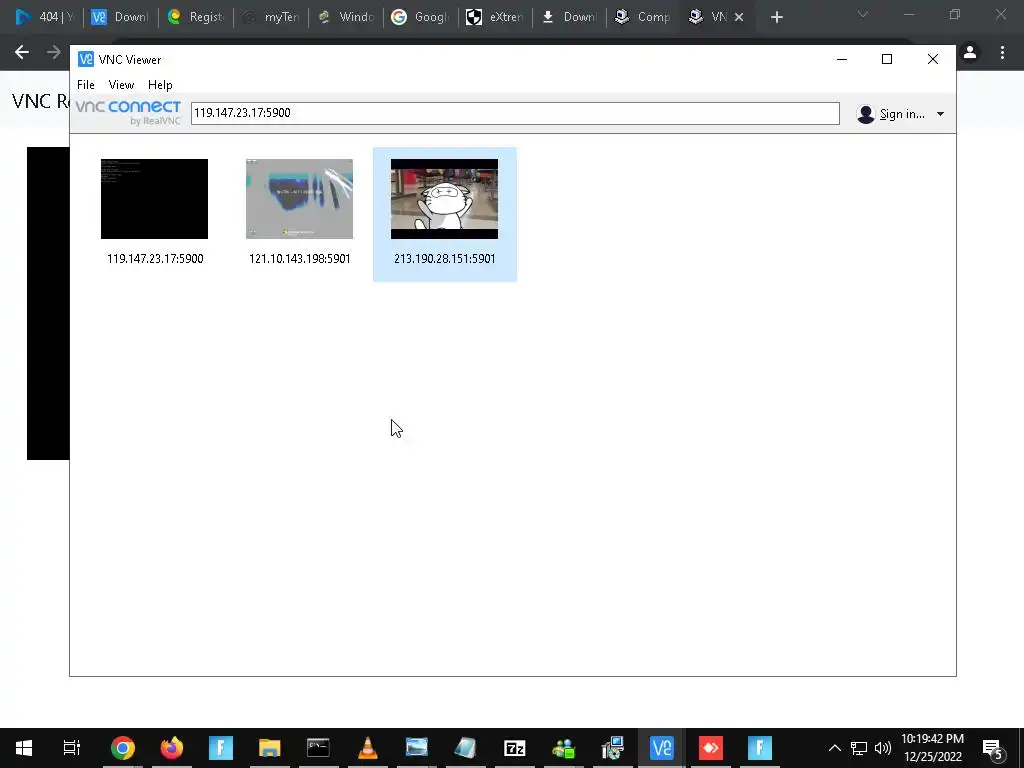The height and width of the screenshot is (768, 1024).
Task: Click the browser back arrow
Action: 22,52
